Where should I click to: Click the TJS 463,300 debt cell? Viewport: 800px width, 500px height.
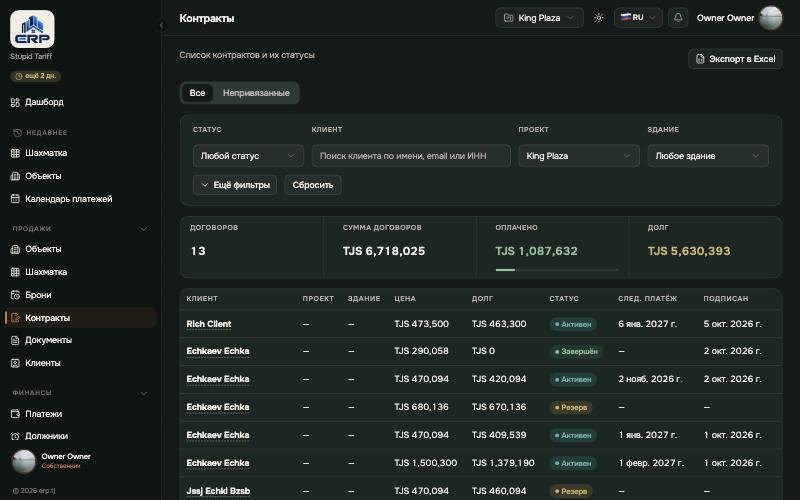click(x=499, y=324)
